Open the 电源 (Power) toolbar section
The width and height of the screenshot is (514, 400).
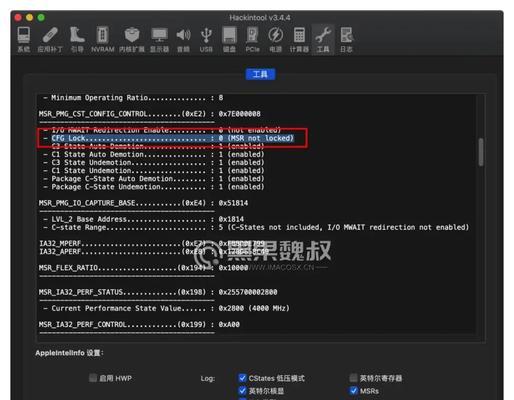(276, 39)
